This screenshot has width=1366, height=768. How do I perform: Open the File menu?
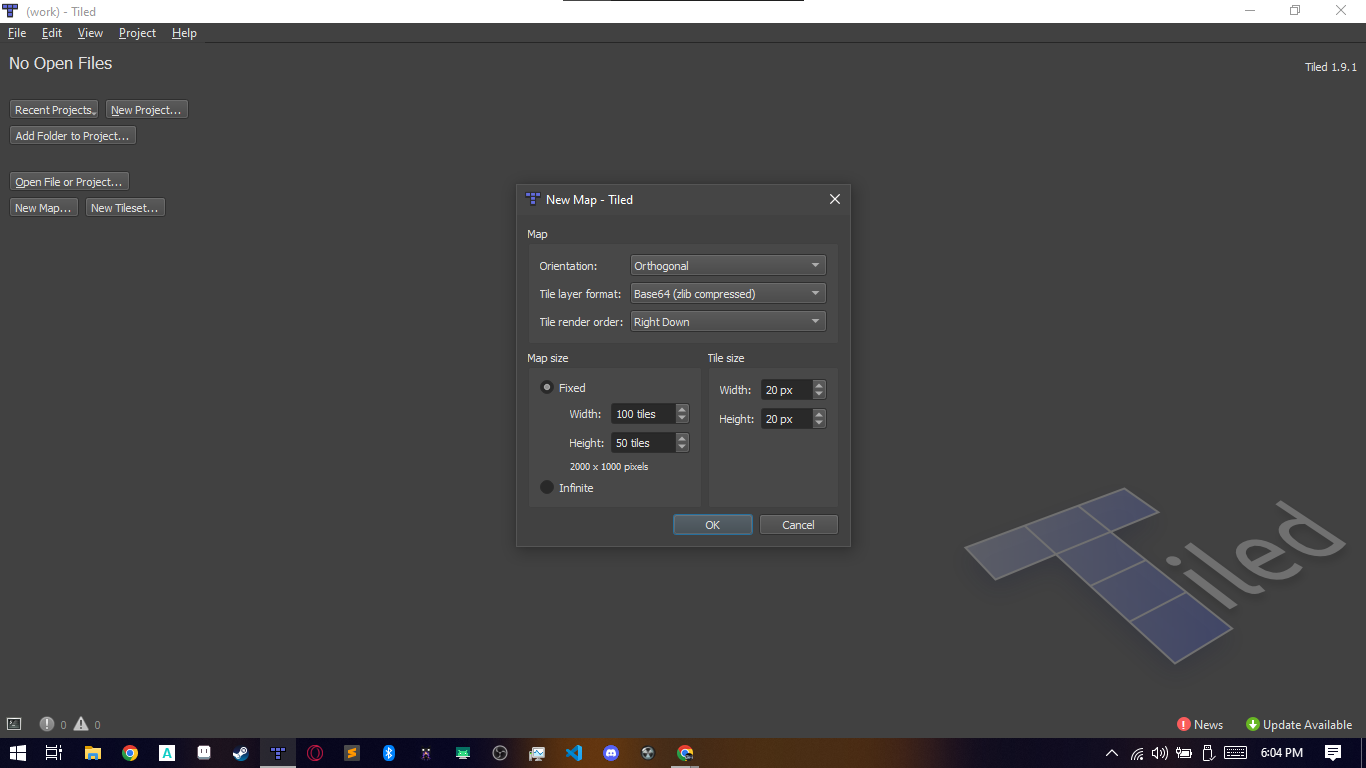[x=17, y=33]
